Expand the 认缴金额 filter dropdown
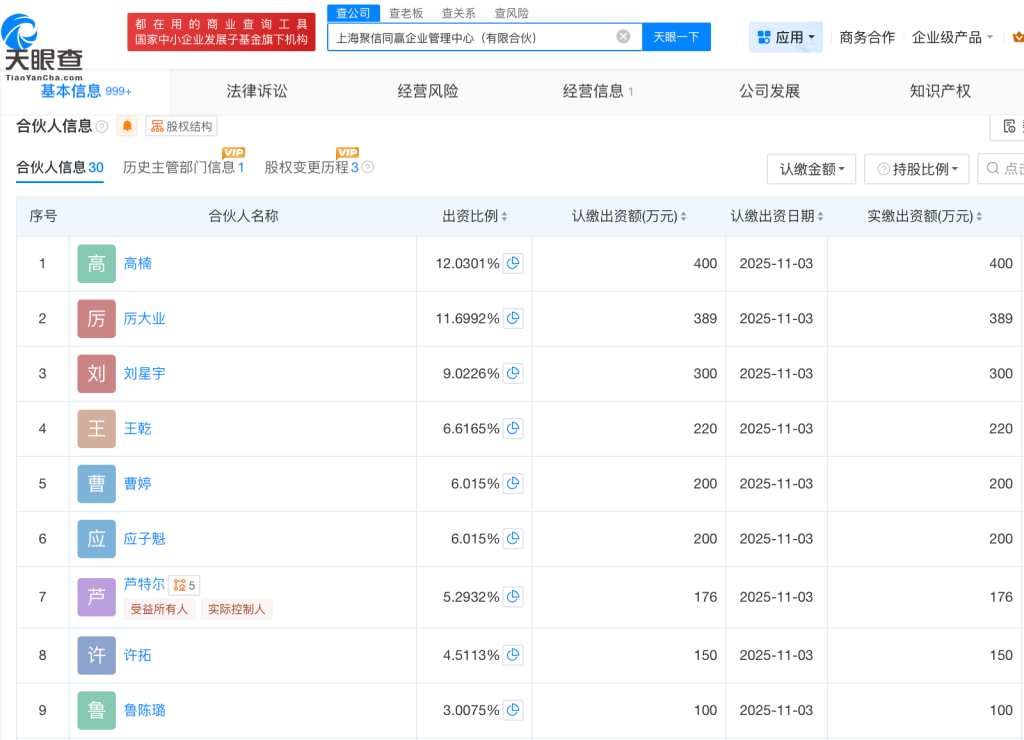The height and width of the screenshot is (740, 1024). (x=811, y=169)
